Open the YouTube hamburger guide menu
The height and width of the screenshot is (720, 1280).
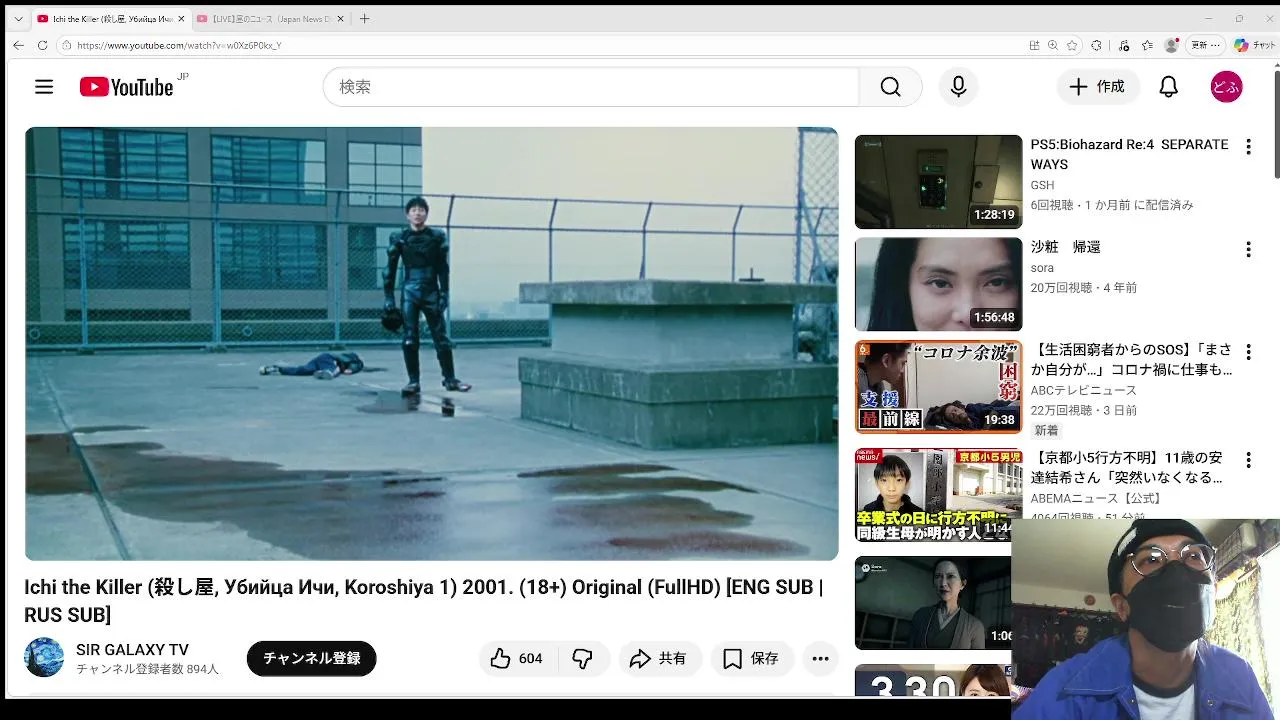click(x=44, y=87)
